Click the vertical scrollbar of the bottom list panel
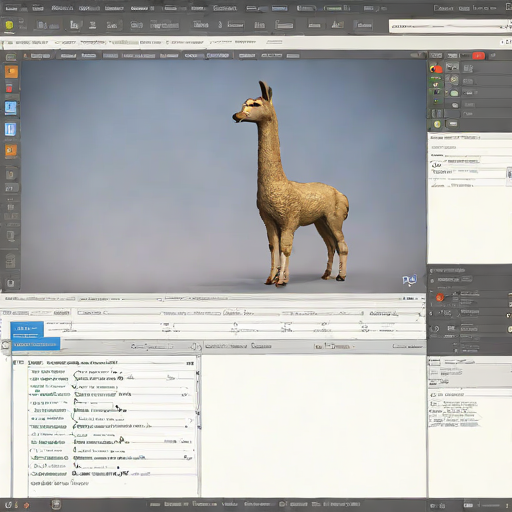The image size is (512, 512). 199,427
